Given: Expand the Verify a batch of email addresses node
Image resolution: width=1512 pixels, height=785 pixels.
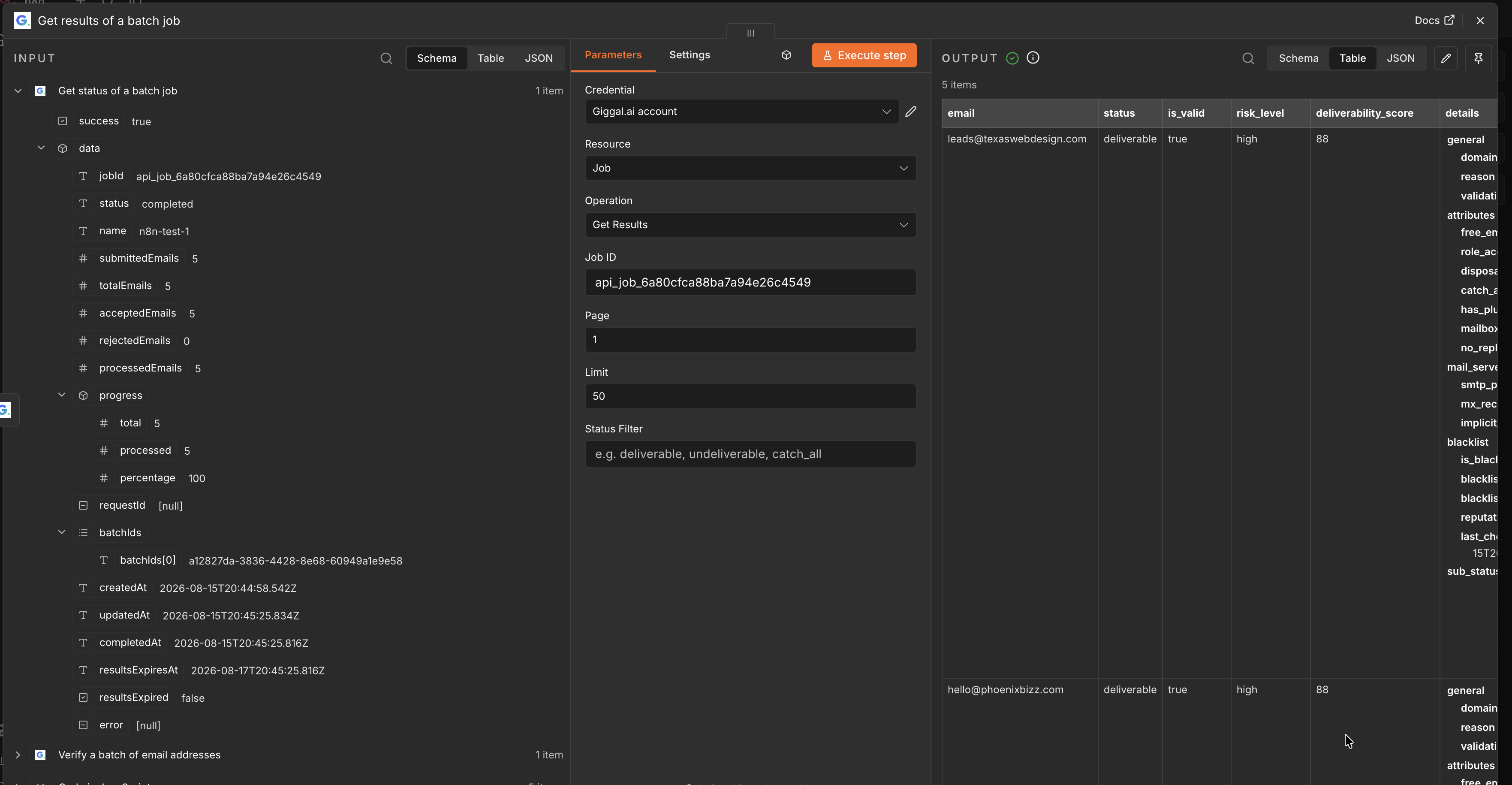Looking at the screenshot, I should 18,755.
